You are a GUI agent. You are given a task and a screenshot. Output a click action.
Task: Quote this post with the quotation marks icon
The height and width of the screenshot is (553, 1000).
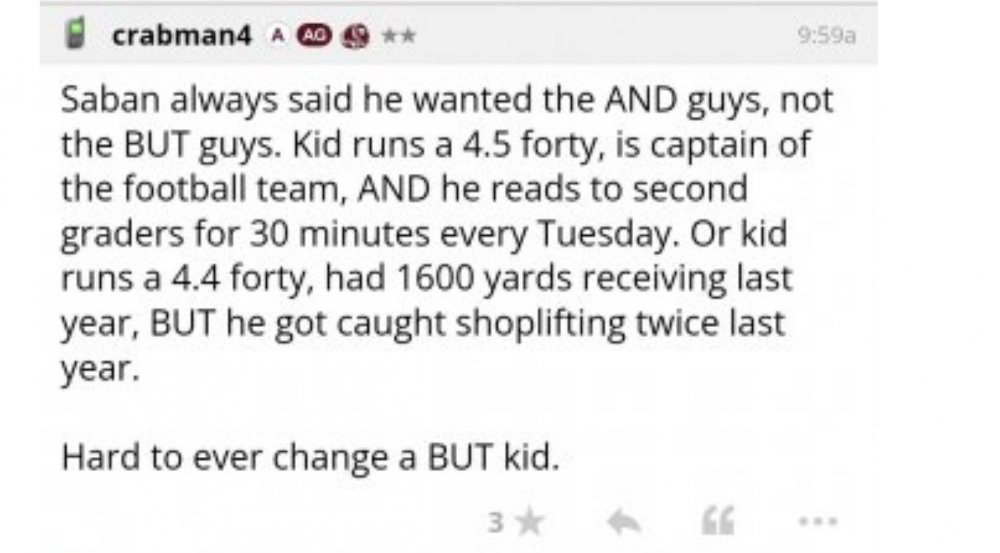pos(717,521)
